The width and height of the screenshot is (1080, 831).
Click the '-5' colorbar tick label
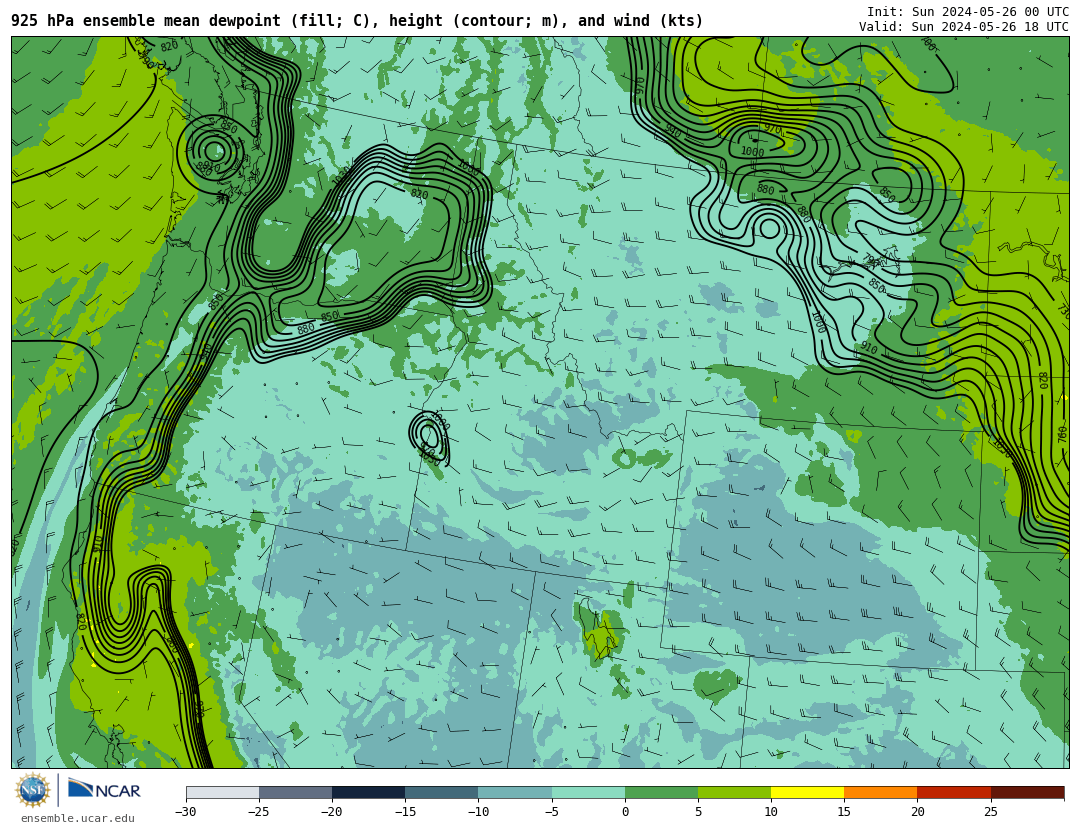click(x=551, y=812)
